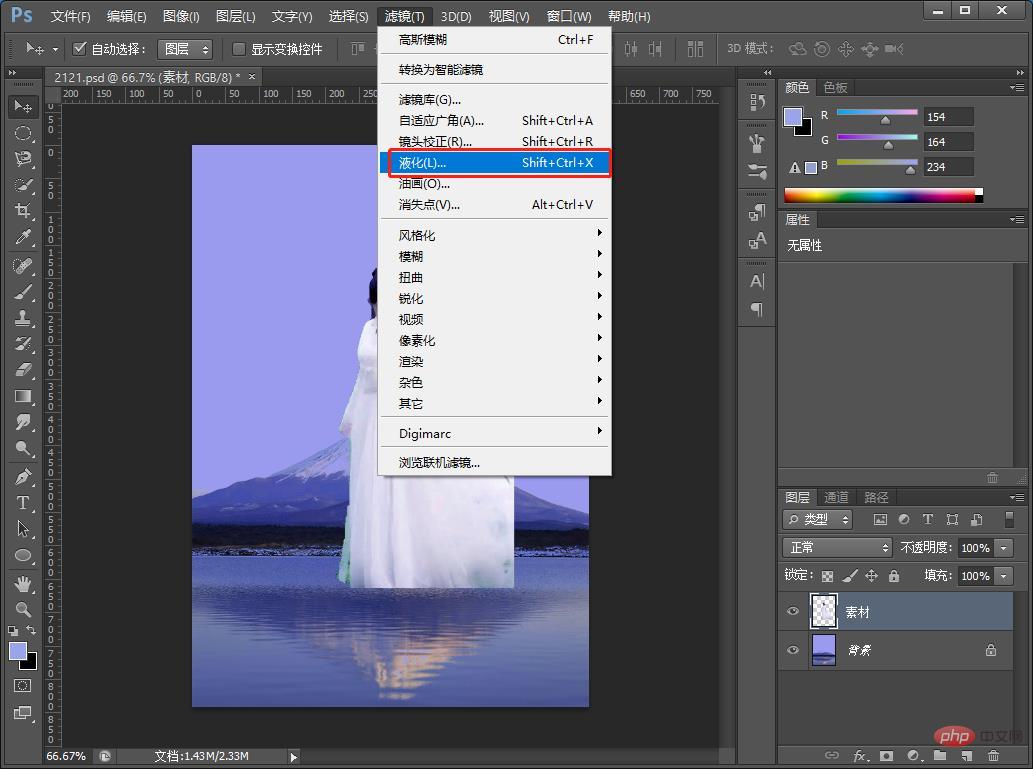Open the 类型 layer filter dropdown

tap(816, 519)
